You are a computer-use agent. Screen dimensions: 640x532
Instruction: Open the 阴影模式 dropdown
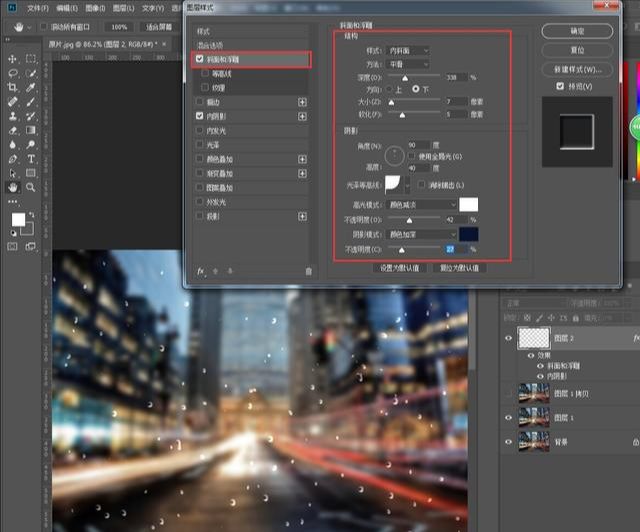coord(421,234)
